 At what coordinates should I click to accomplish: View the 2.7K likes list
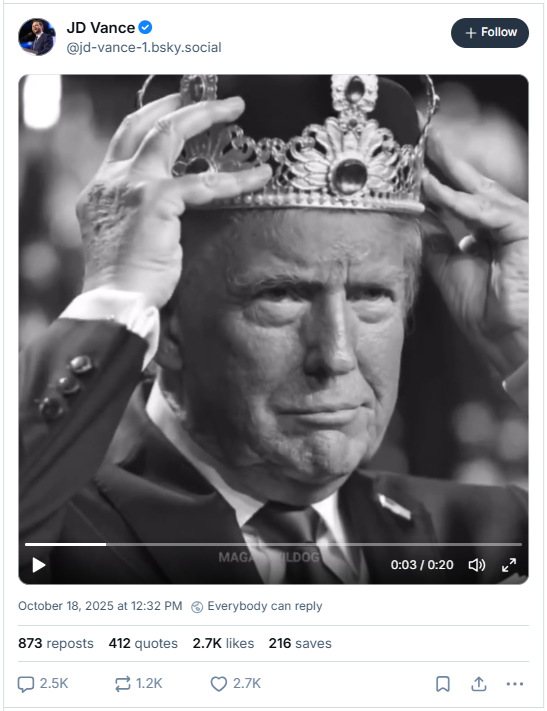[223, 643]
